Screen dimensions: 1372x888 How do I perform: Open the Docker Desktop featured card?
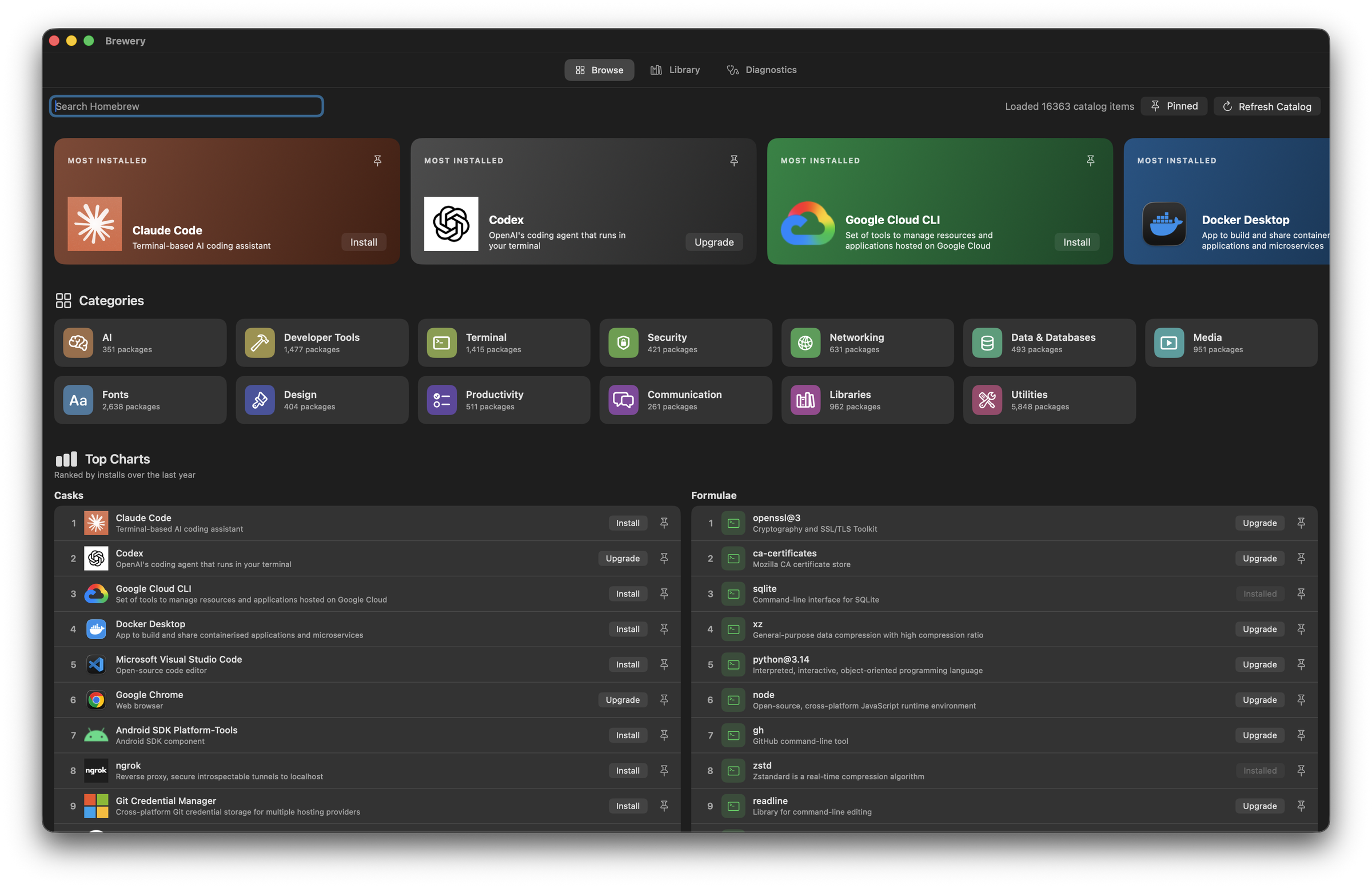(1226, 201)
